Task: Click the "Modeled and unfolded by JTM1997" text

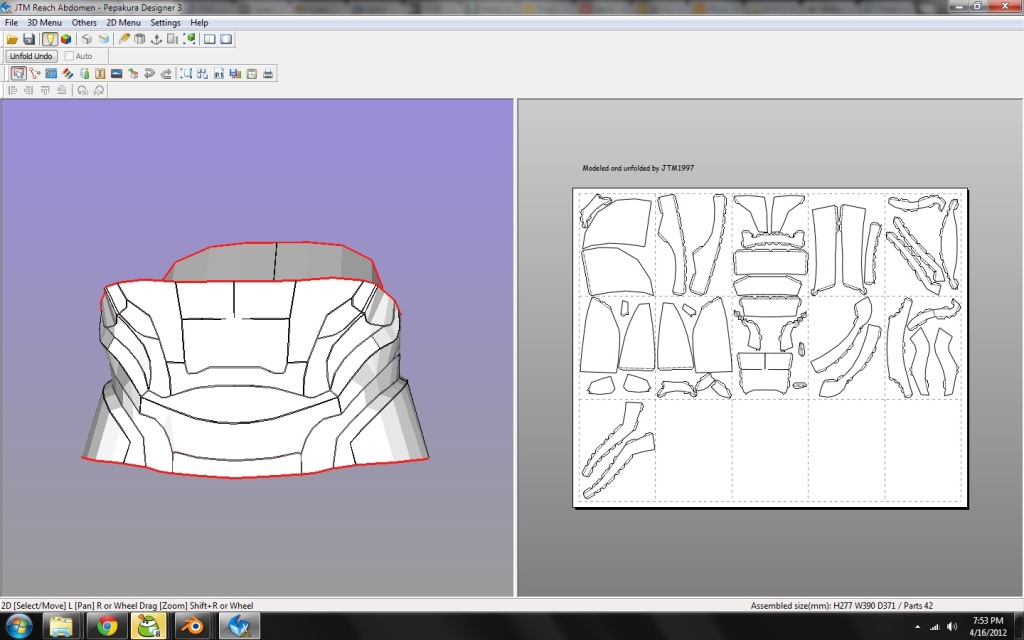Action: 638,168
